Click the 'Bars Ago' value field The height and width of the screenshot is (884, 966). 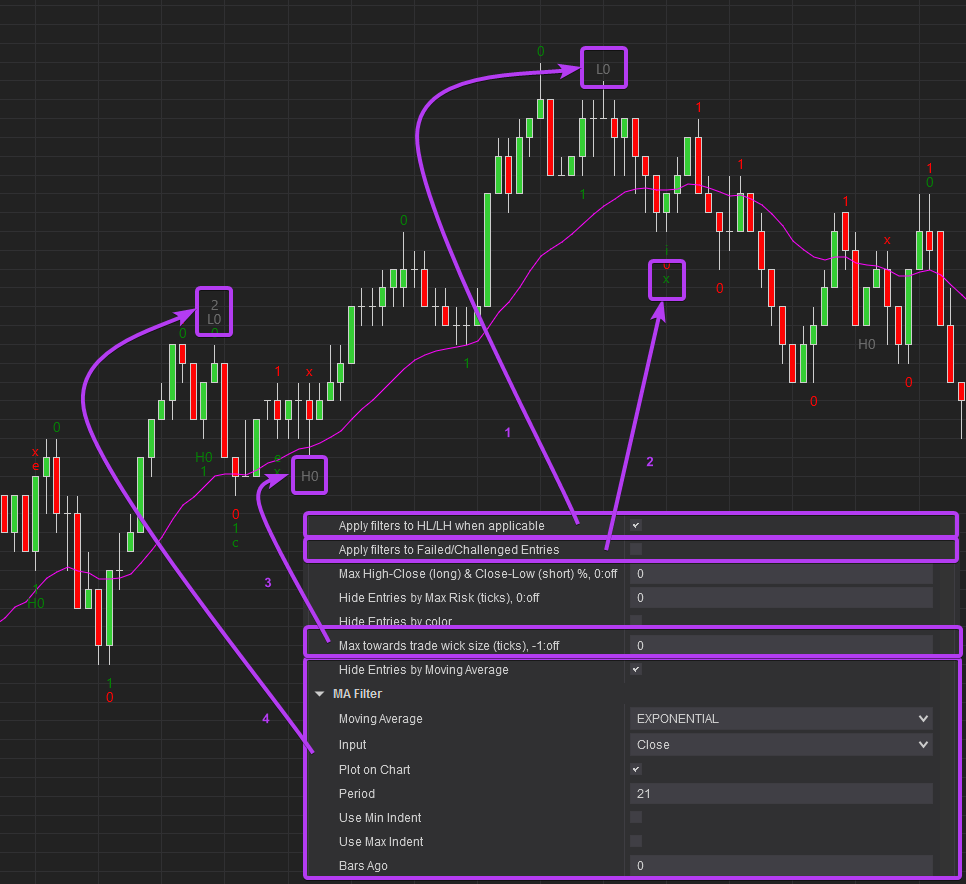781,866
